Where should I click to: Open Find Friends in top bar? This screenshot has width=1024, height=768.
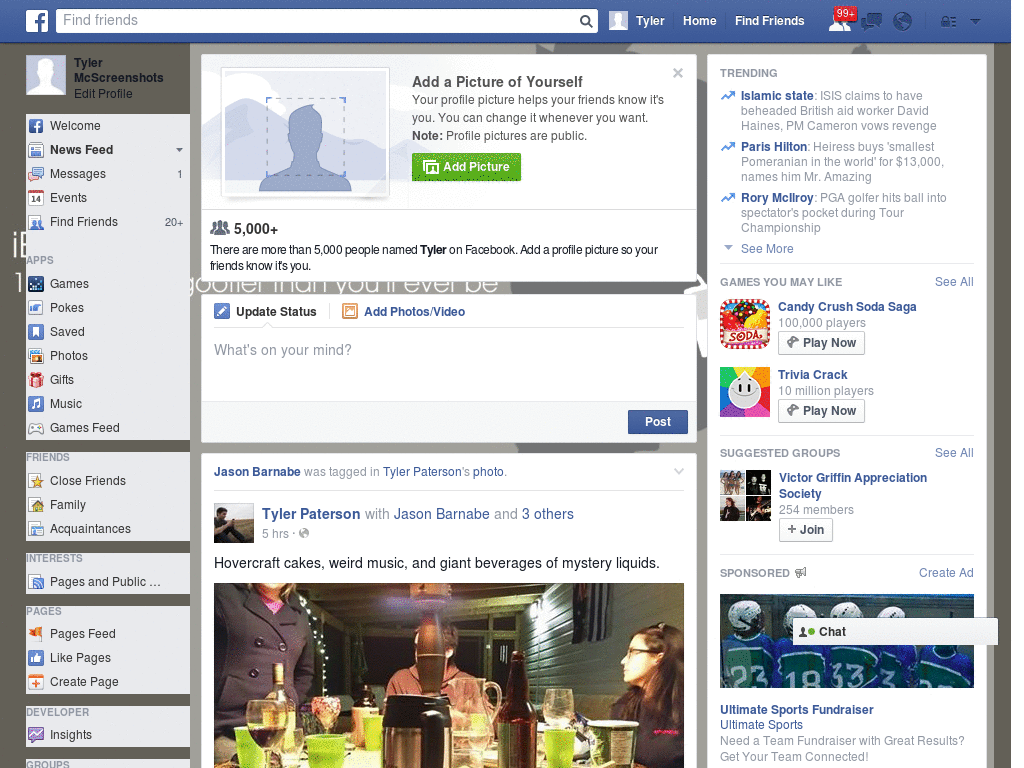[x=769, y=21]
